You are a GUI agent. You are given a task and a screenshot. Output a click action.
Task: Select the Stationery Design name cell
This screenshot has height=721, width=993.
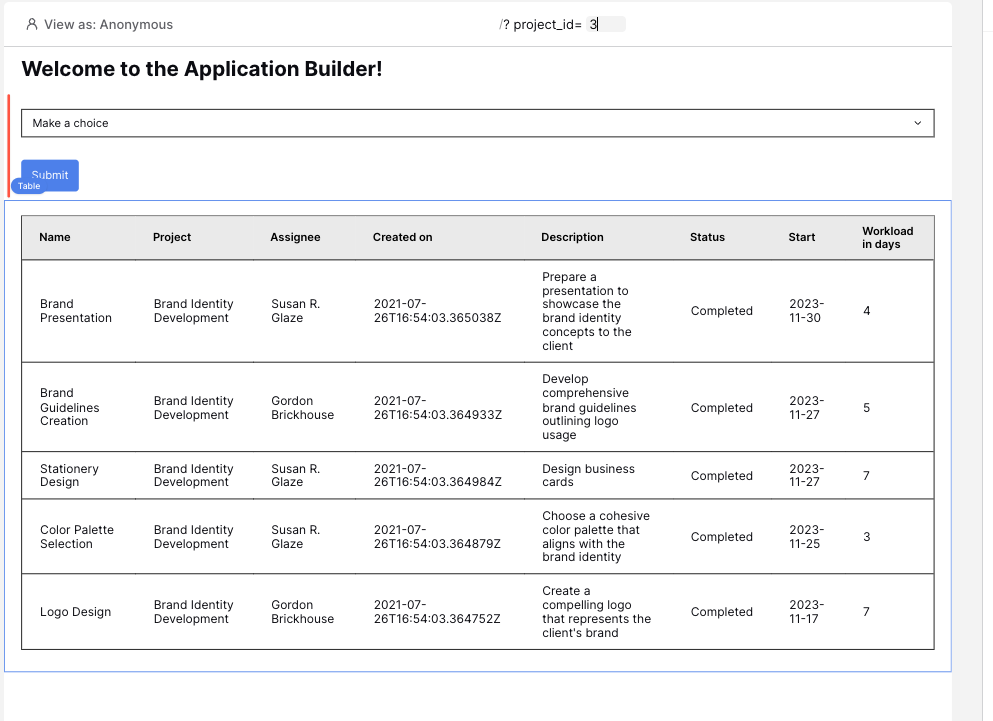point(69,475)
